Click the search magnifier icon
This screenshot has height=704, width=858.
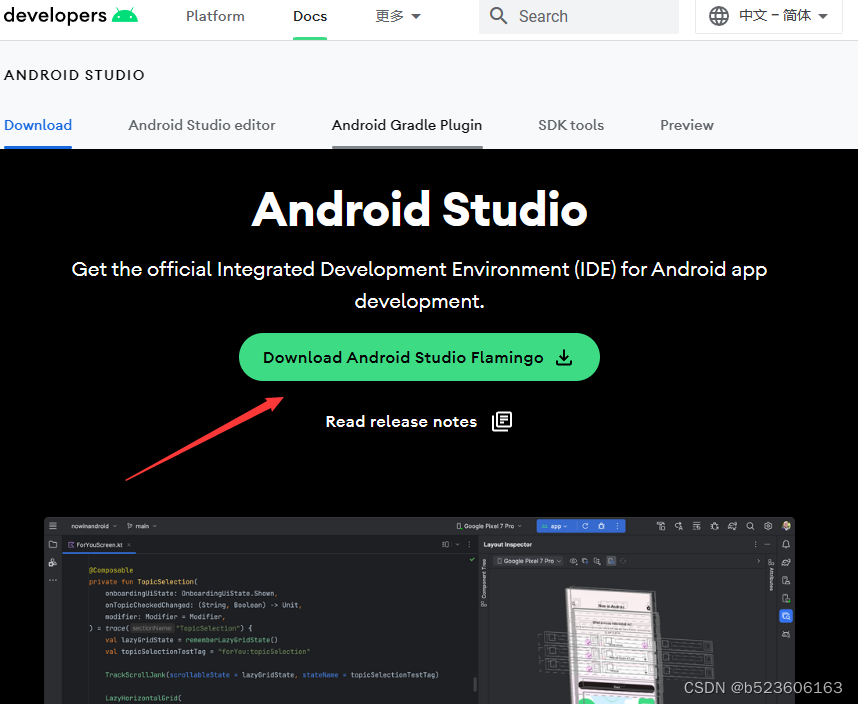498,15
